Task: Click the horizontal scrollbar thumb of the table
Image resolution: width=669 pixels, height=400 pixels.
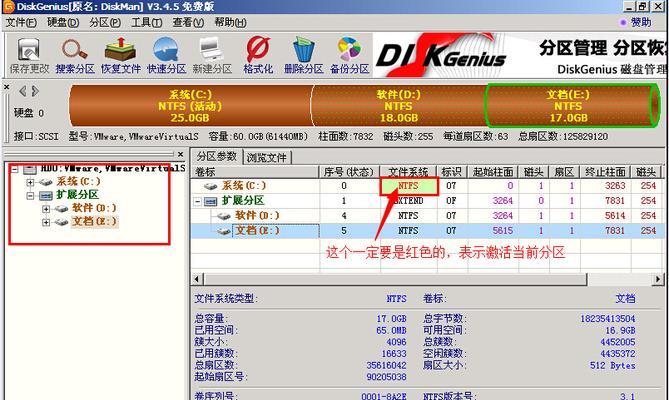Action: [396, 280]
